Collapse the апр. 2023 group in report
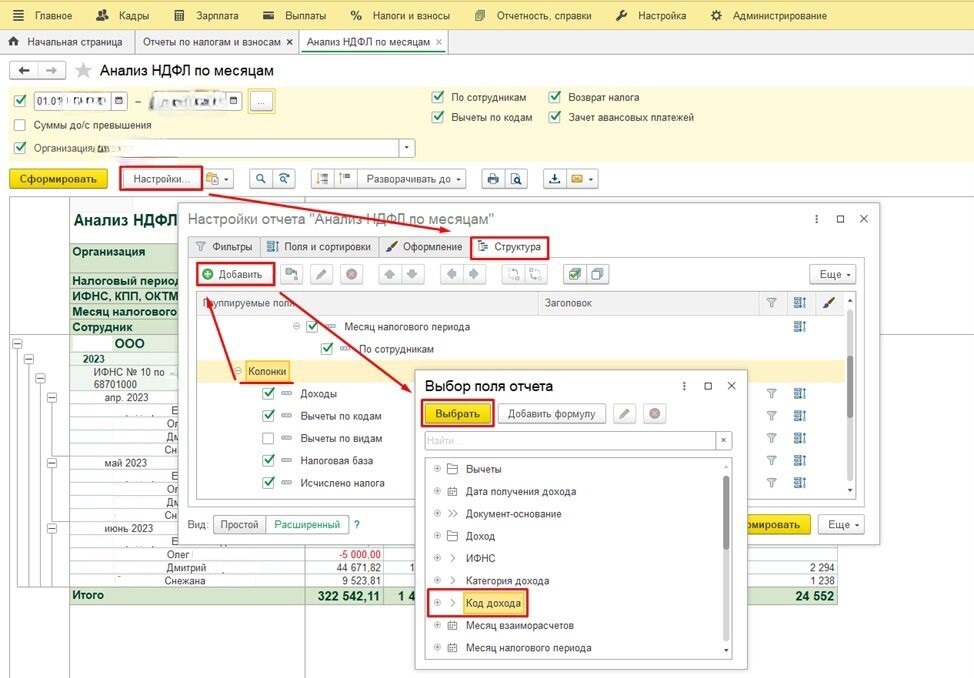 [52, 398]
